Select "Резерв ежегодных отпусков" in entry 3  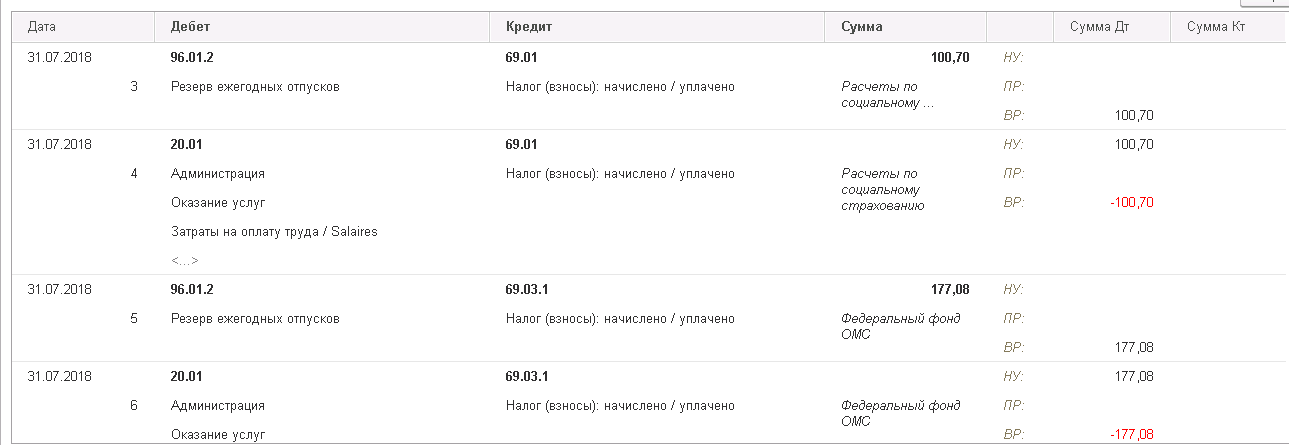pyautogui.click(x=255, y=87)
